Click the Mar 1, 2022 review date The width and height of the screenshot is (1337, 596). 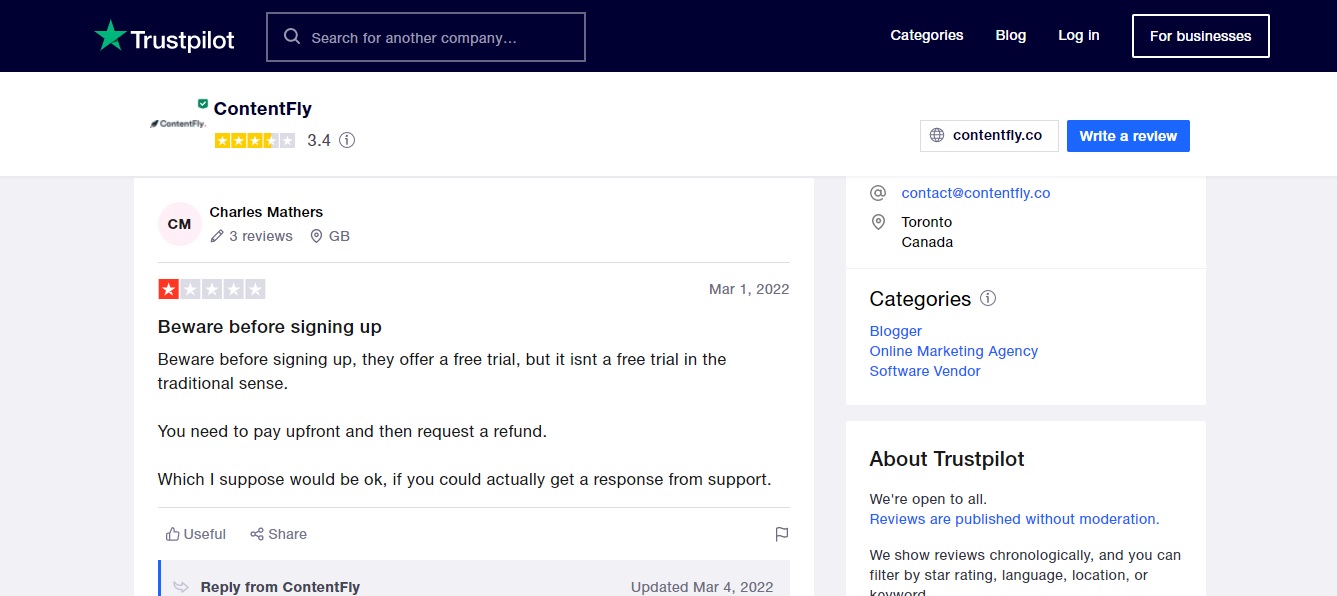tap(749, 289)
